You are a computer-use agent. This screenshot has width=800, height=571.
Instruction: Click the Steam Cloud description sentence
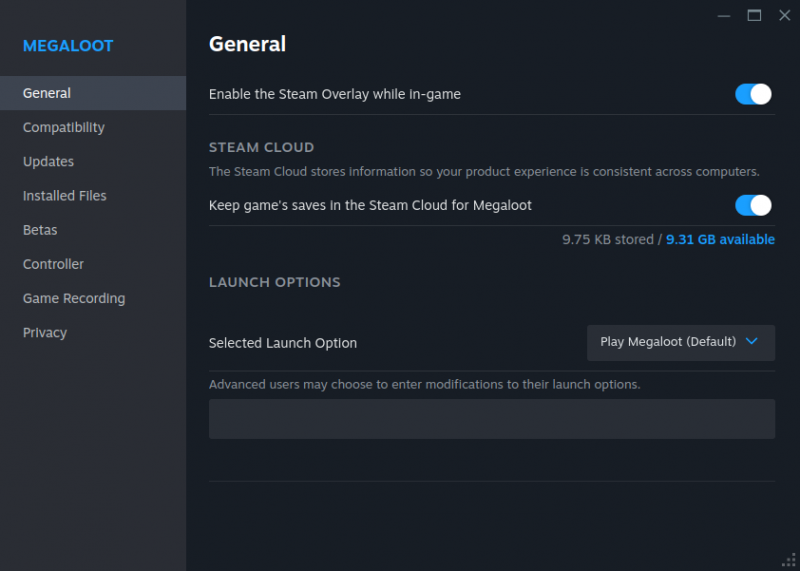click(x=484, y=171)
